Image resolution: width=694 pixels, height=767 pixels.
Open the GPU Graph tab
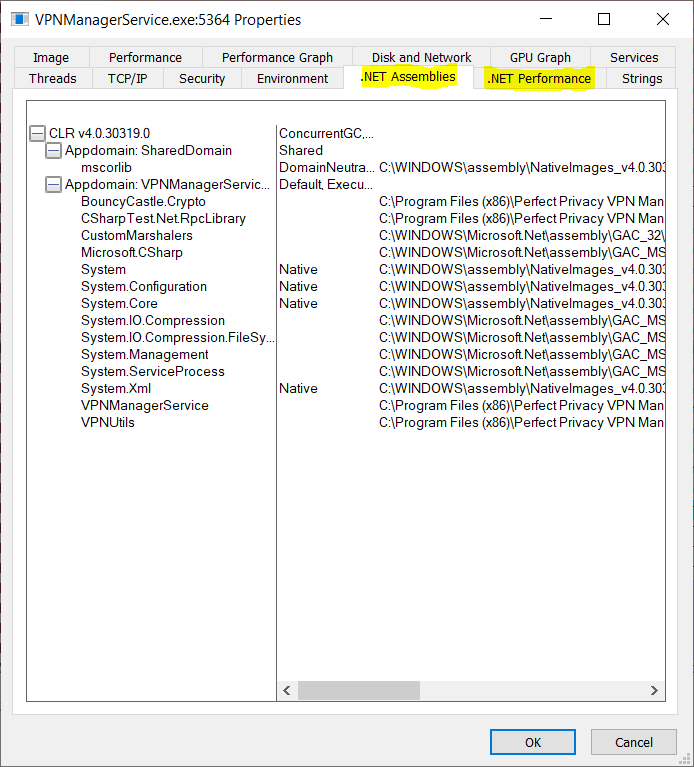(540, 58)
